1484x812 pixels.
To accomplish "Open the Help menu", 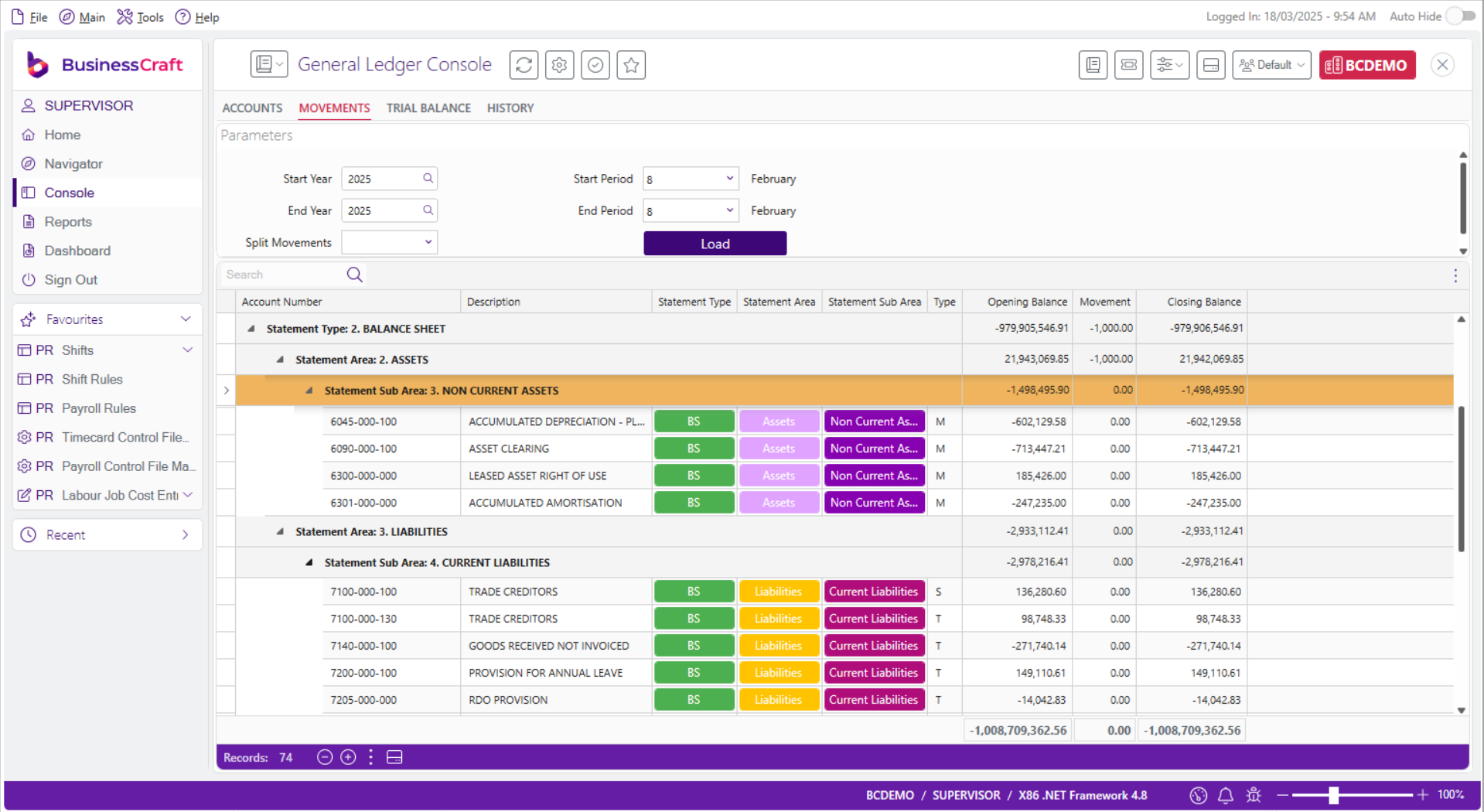I will click(x=197, y=17).
